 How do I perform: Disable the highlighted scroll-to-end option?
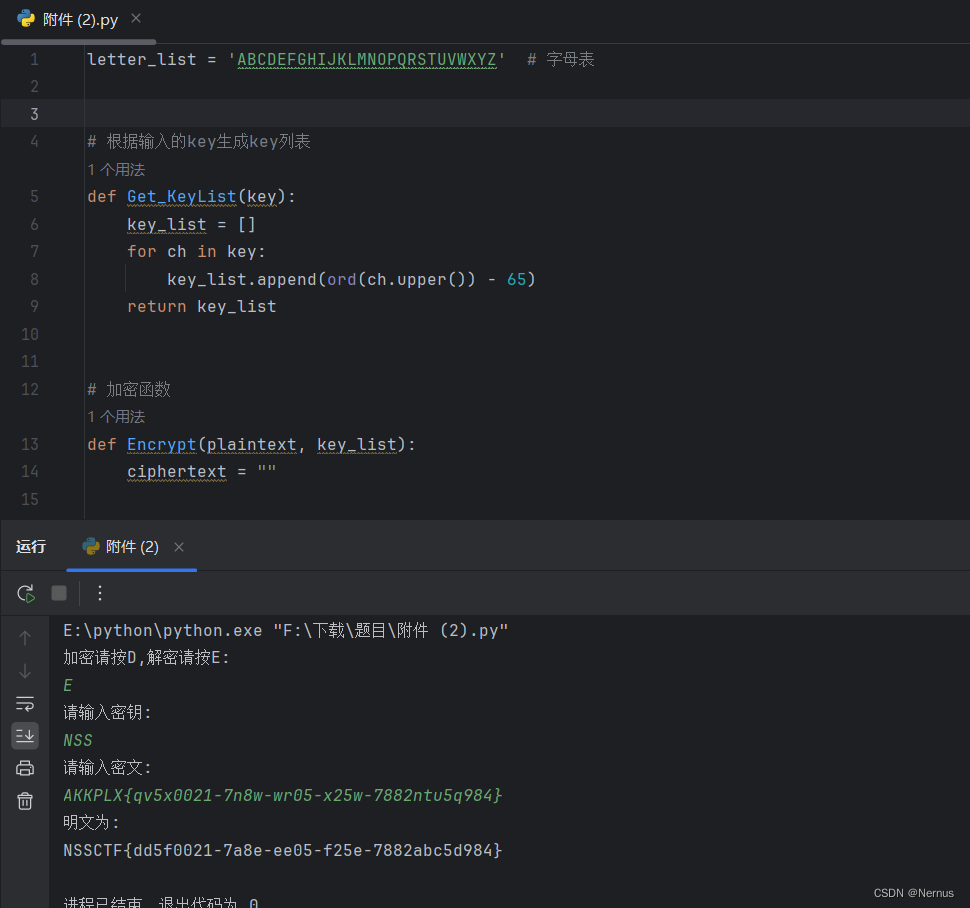[x=24, y=736]
